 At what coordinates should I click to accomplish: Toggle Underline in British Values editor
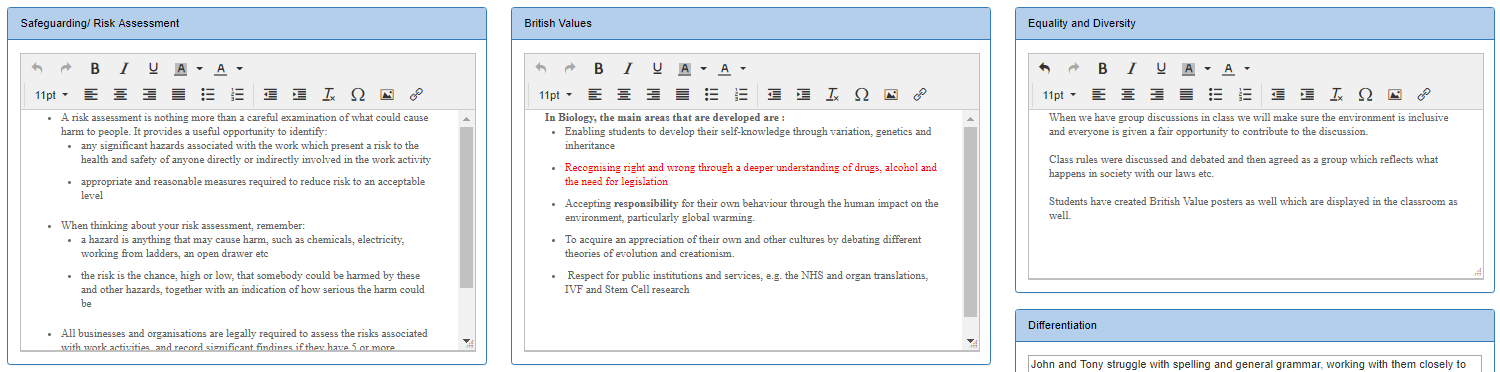pos(657,69)
